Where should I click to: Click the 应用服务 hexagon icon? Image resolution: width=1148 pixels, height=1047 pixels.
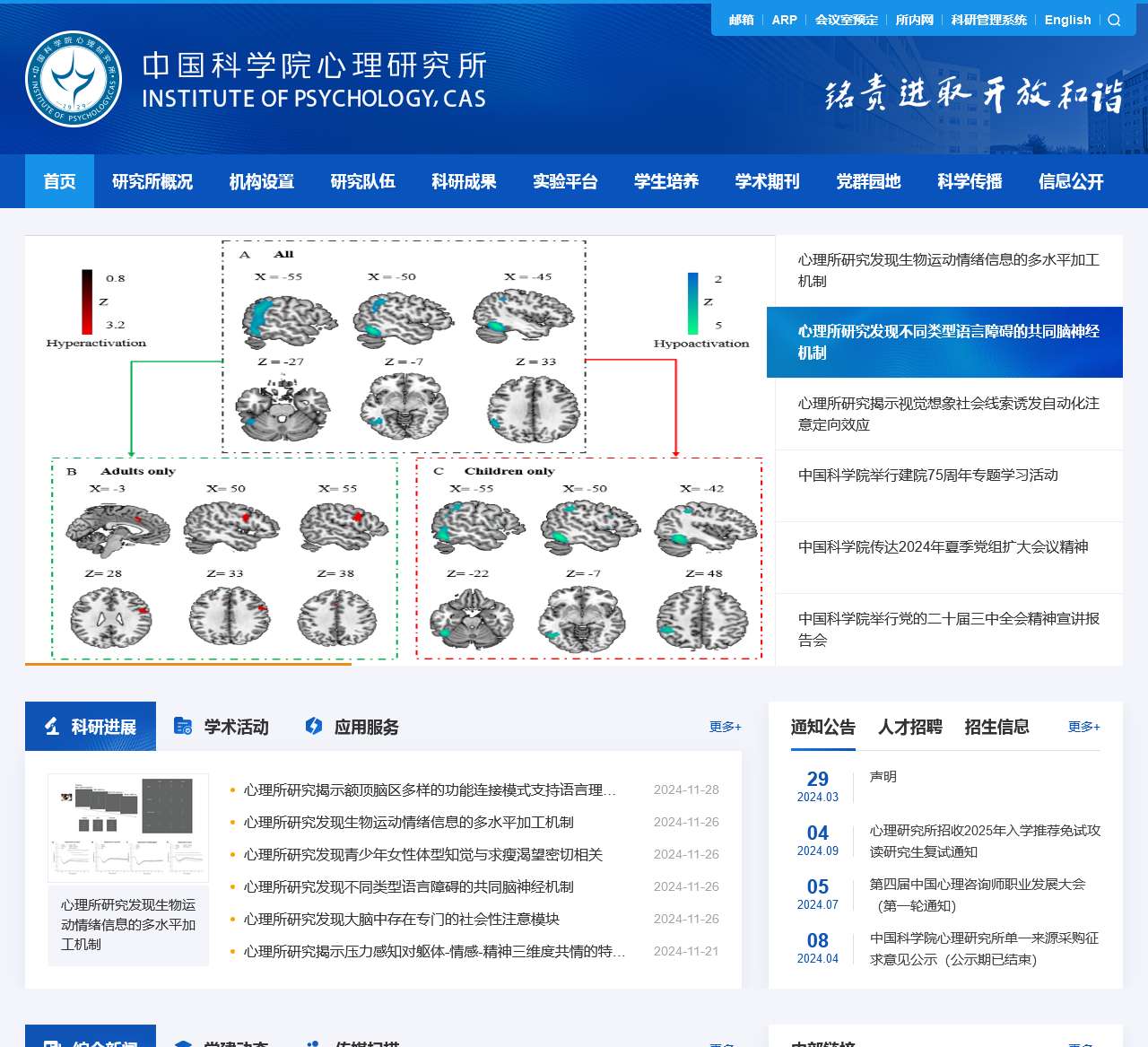(x=314, y=727)
